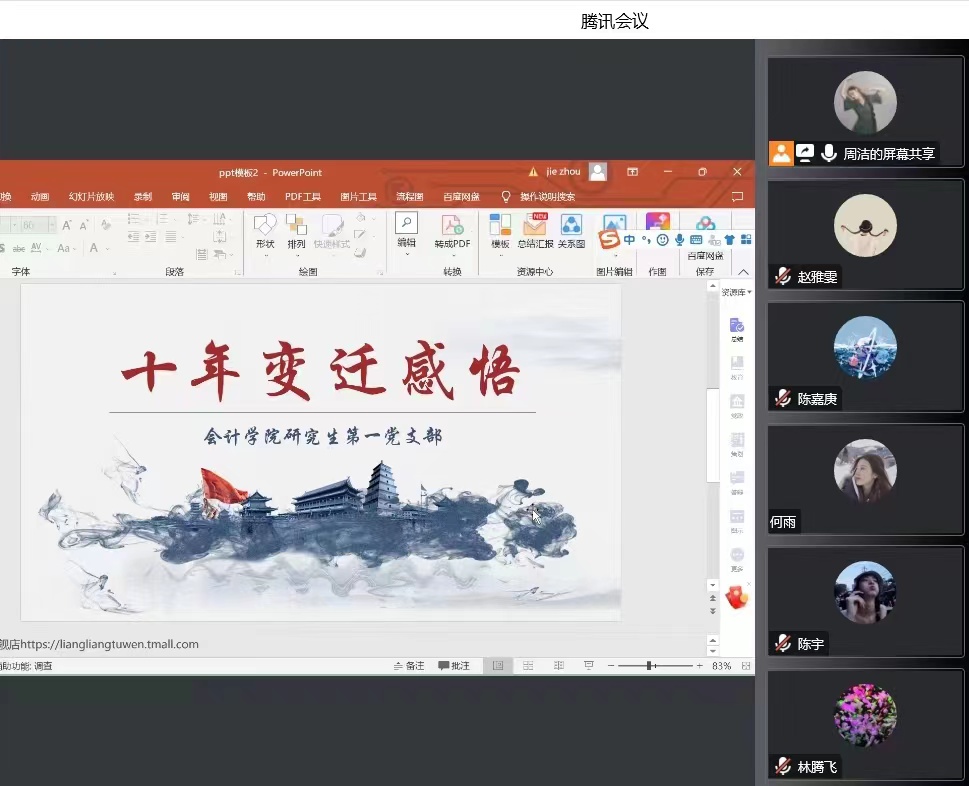Click the 形状 shapes icon
Viewport: 969px width, 786px height.
click(265, 230)
